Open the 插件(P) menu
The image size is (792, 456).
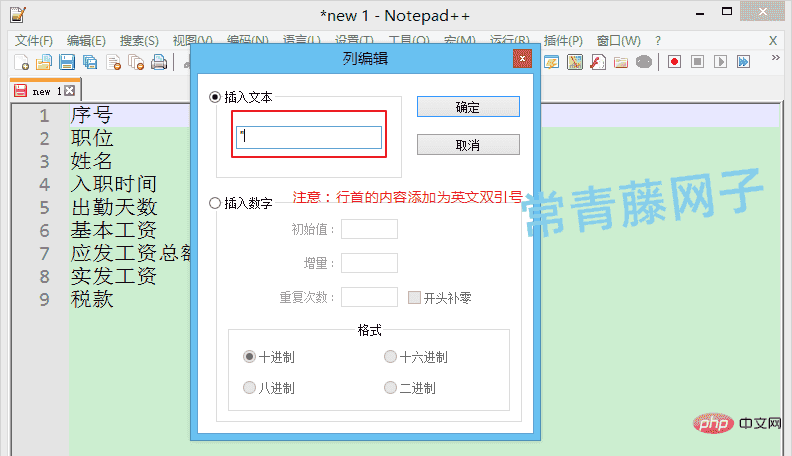[563, 40]
